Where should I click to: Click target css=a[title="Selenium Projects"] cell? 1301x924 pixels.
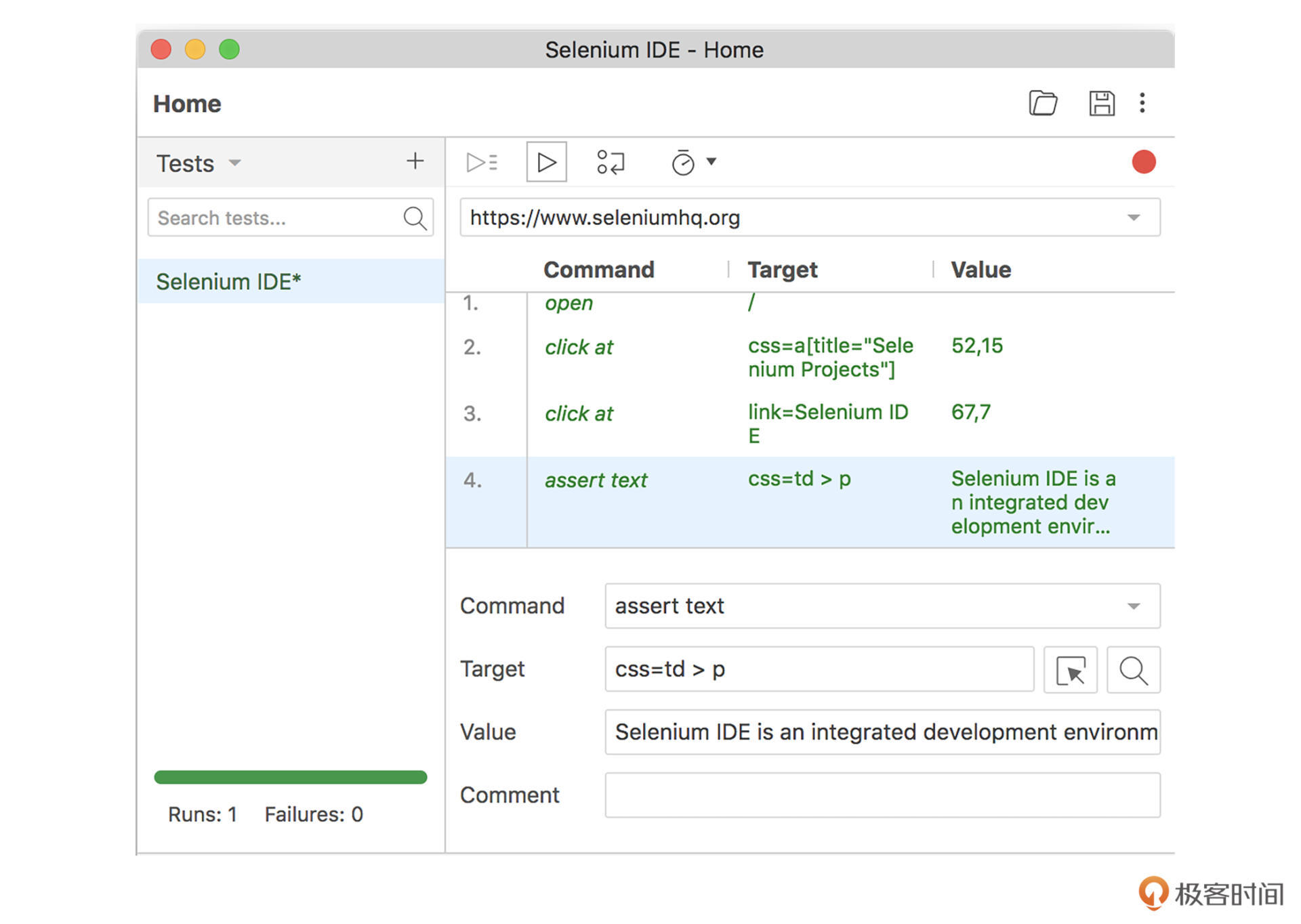(x=831, y=357)
